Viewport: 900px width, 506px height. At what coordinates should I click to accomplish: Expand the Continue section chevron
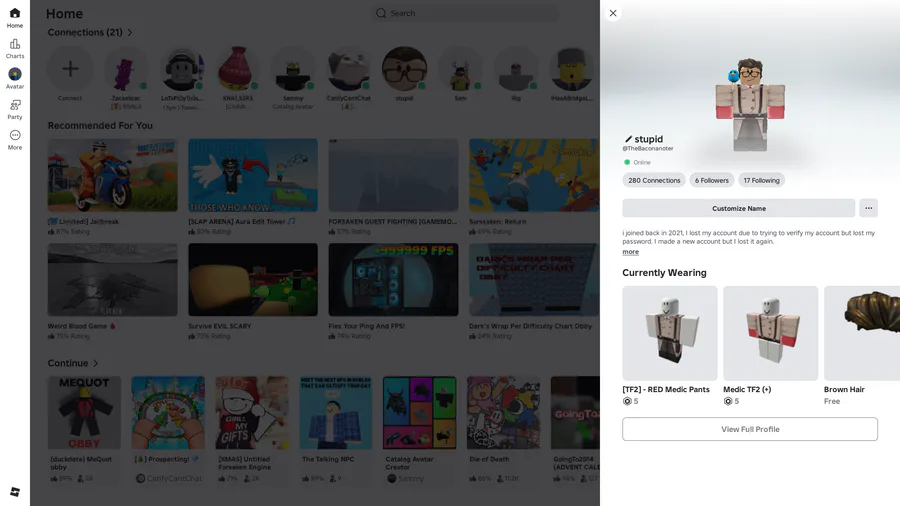coord(95,363)
